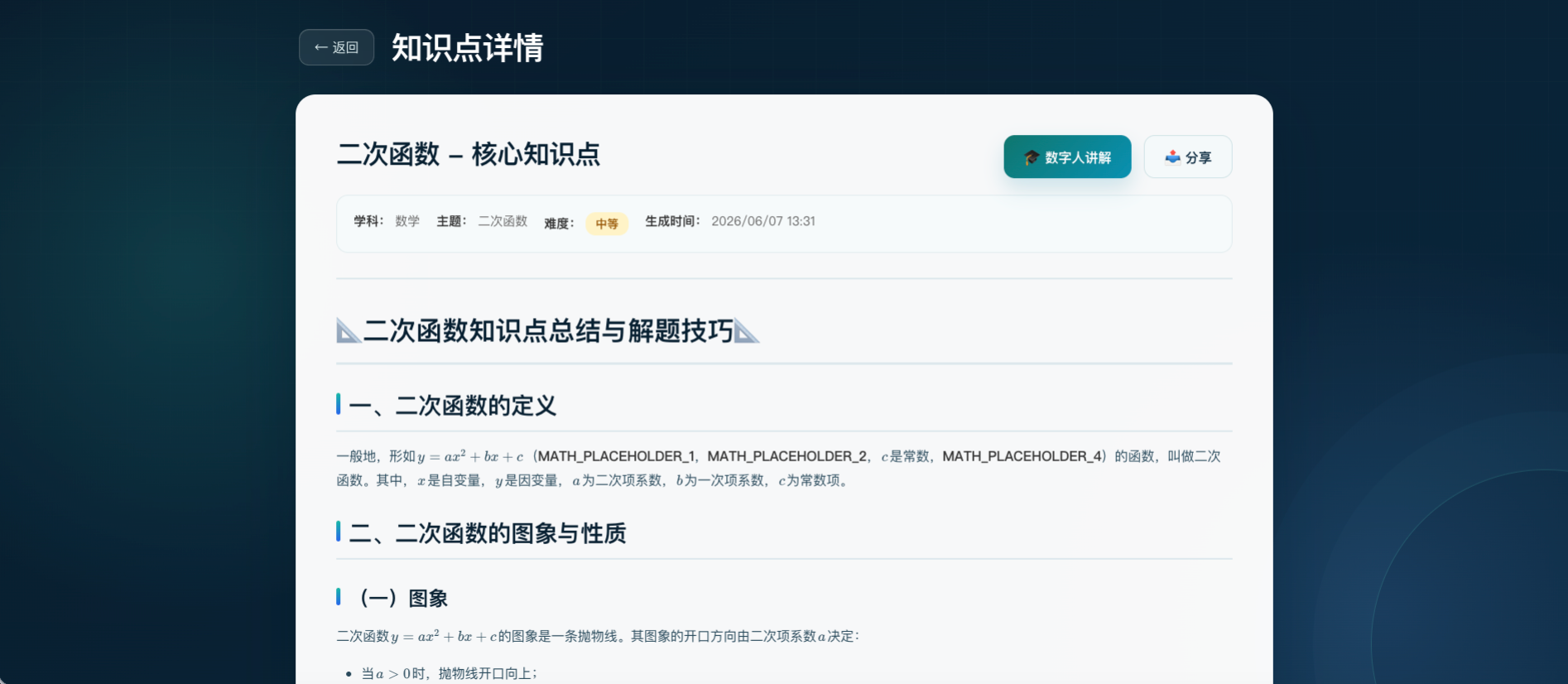Click the text MATH_PLACEHOLDER_4
Viewport: 1568px width, 684px height.
point(1022,456)
